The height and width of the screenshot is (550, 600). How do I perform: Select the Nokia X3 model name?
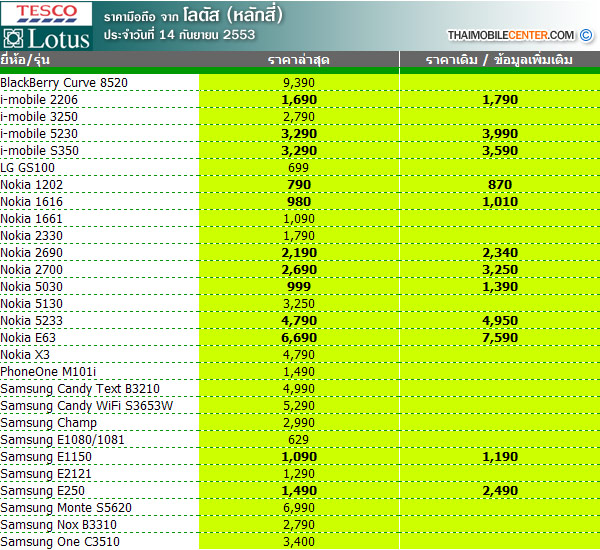tap(25, 354)
